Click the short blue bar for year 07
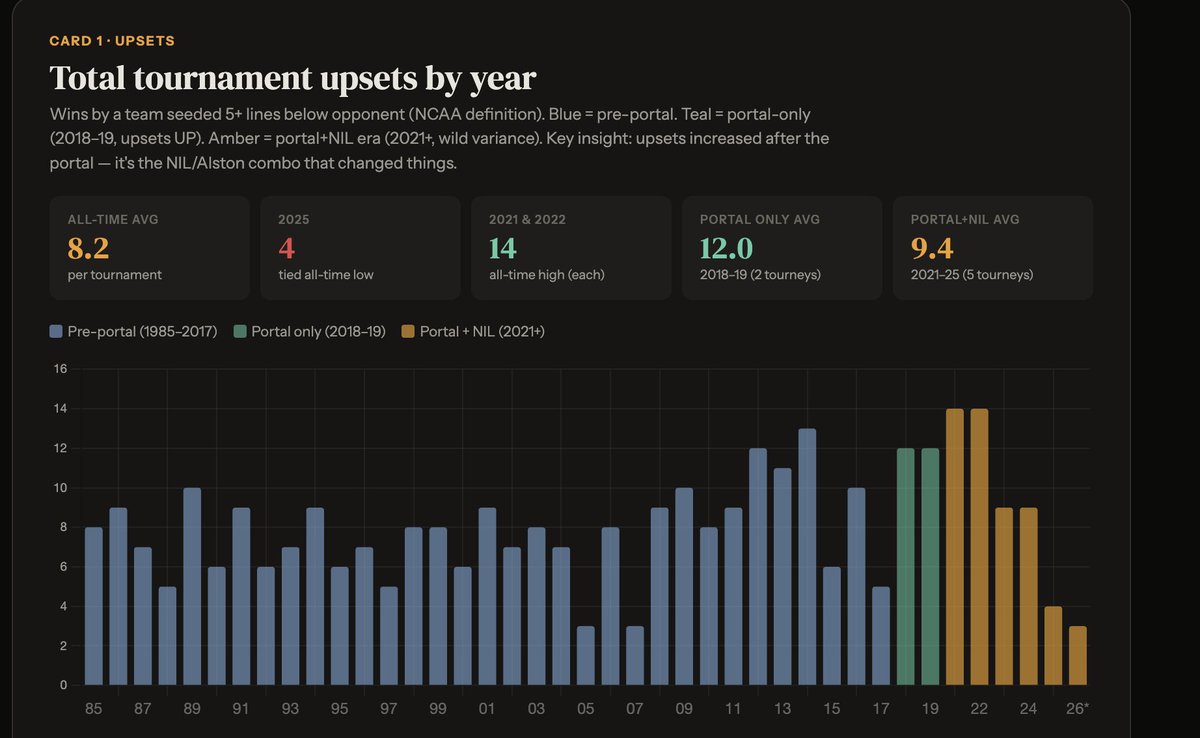1200x738 pixels. click(x=634, y=656)
